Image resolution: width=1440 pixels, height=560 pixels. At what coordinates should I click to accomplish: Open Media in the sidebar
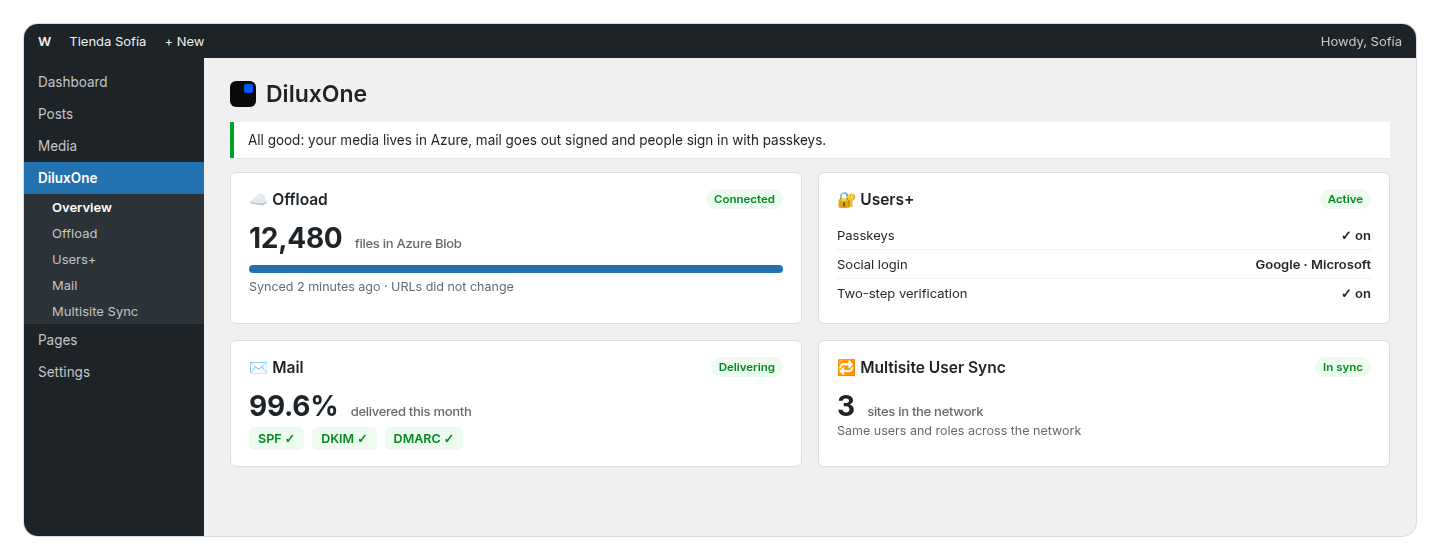[x=114, y=146]
